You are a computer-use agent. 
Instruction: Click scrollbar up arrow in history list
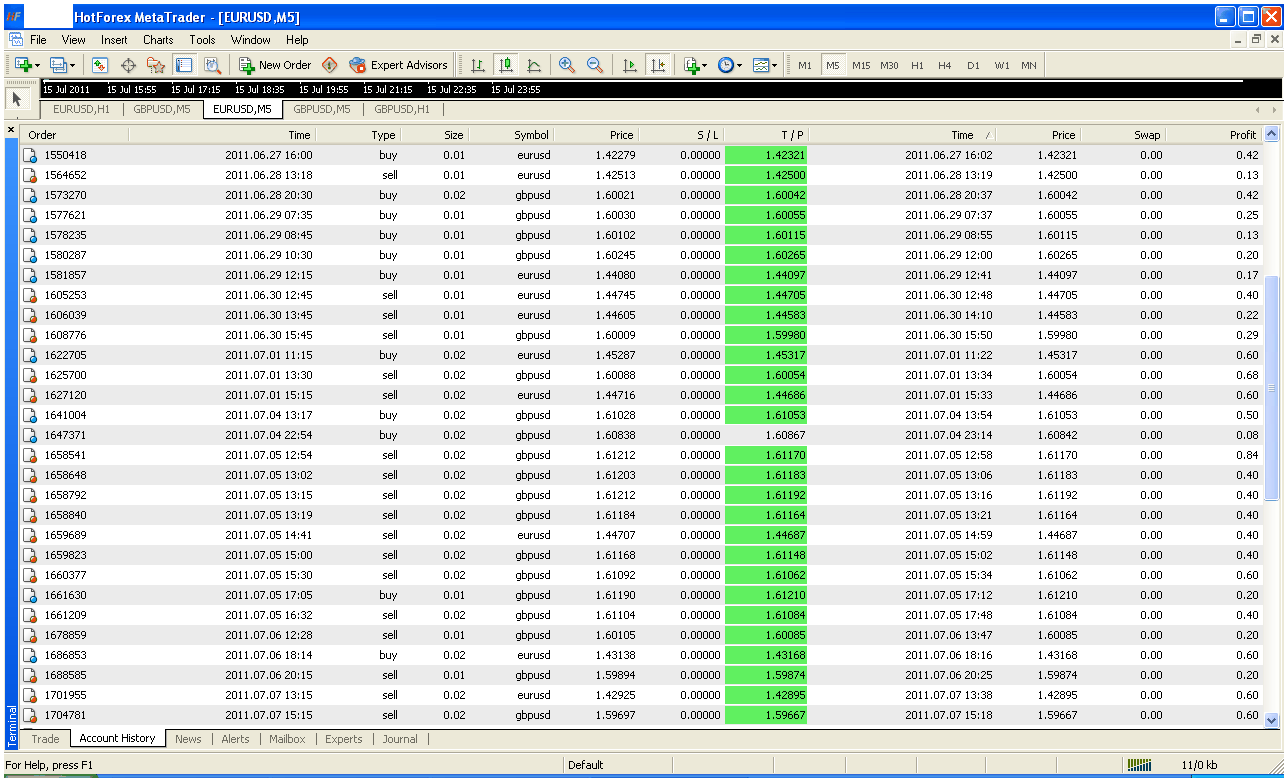[x=1272, y=134]
